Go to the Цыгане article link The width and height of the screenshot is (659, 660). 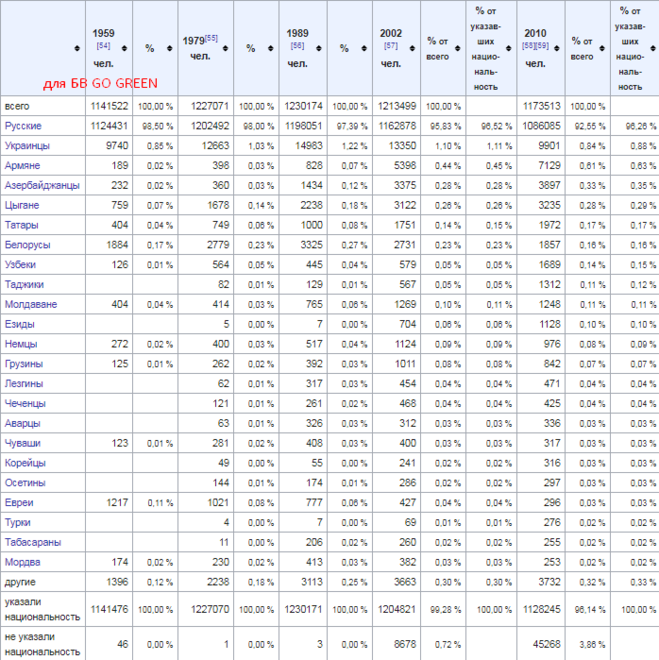click(22, 205)
